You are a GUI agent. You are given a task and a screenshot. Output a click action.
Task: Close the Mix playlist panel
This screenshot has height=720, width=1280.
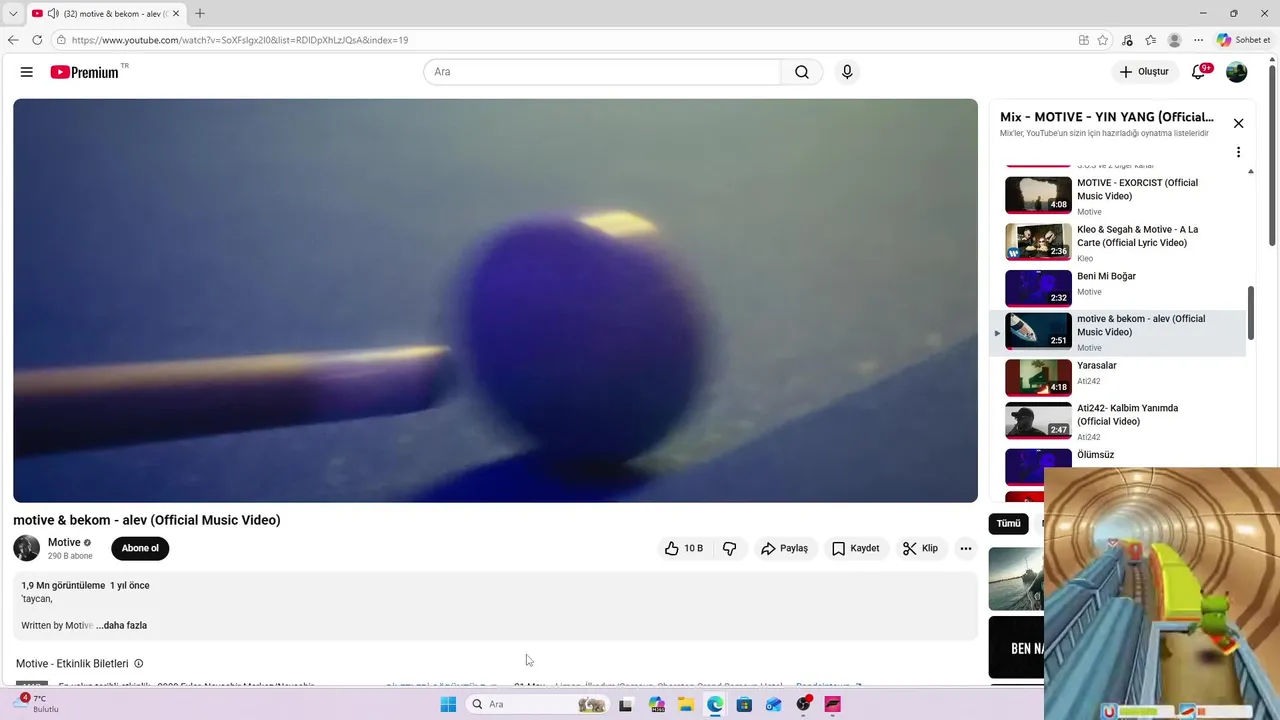[x=1238, y=123]
